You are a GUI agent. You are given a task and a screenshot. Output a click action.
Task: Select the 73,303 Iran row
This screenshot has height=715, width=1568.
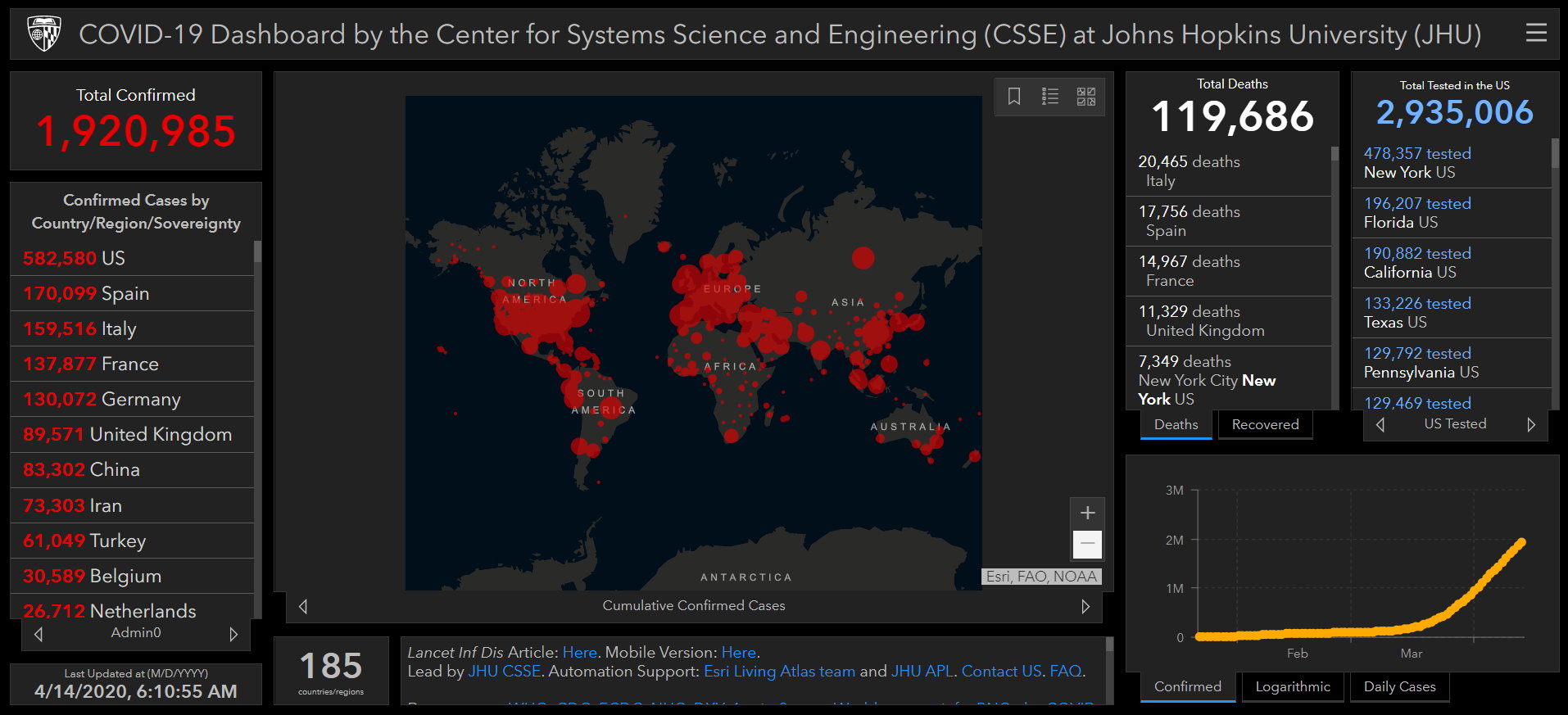[133, 505]
